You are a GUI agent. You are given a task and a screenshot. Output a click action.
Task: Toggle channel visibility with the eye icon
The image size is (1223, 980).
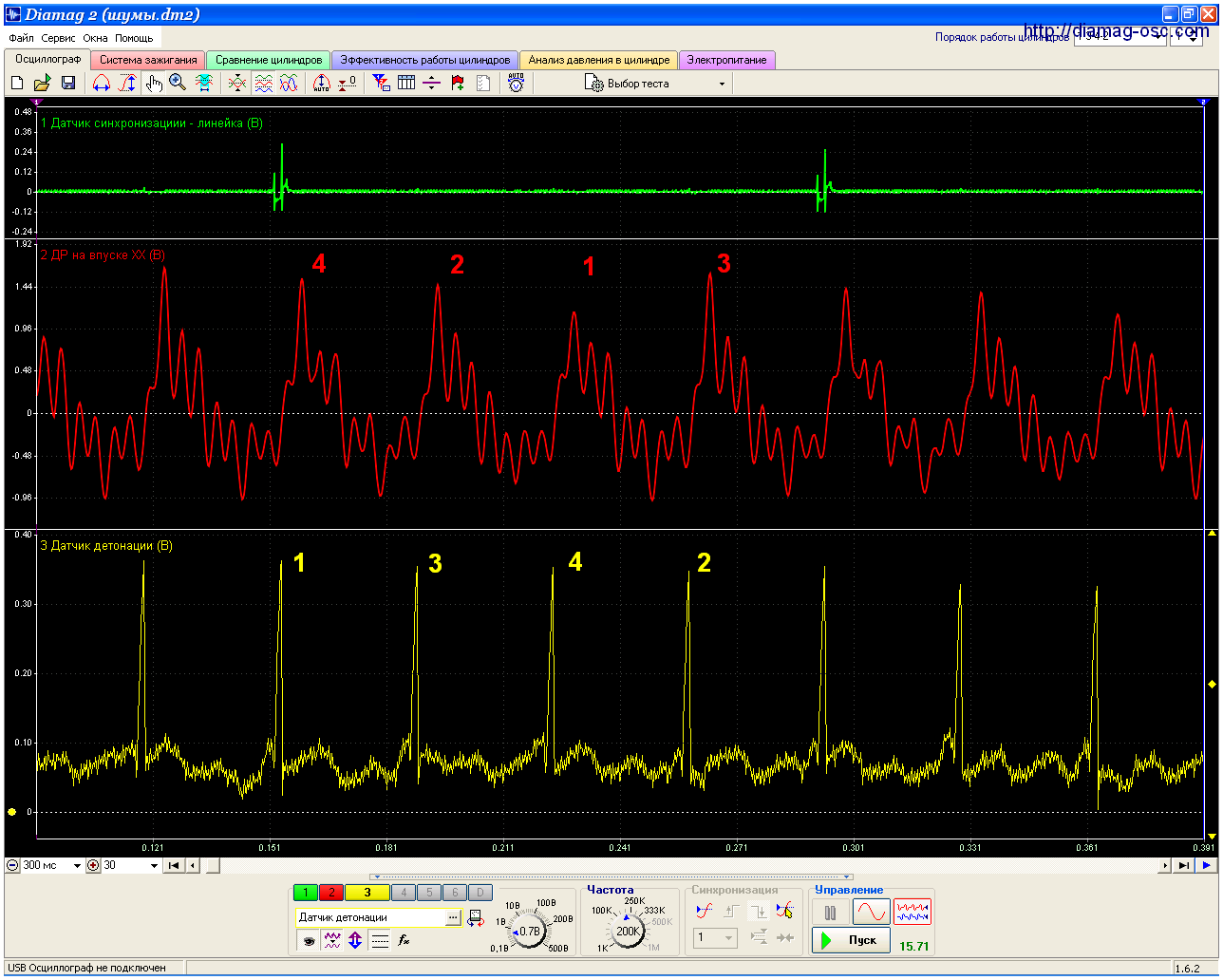point(308,940)
